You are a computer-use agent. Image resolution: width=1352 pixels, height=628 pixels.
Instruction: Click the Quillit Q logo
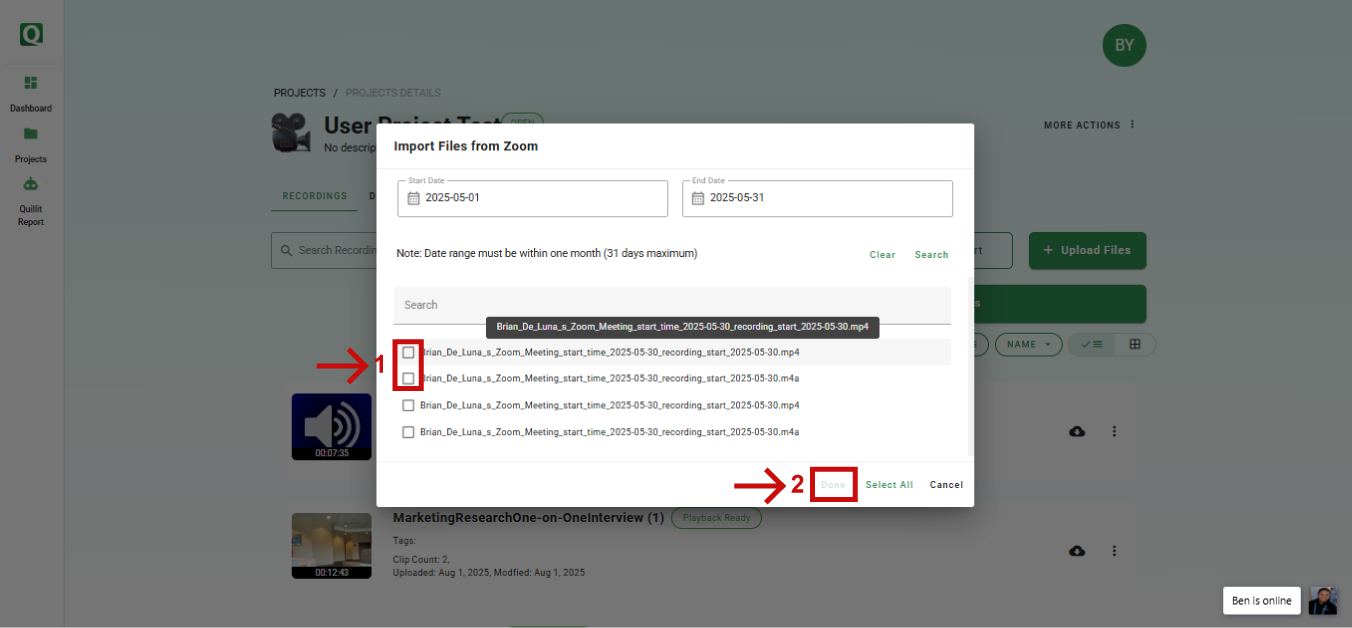click(31, 34)
